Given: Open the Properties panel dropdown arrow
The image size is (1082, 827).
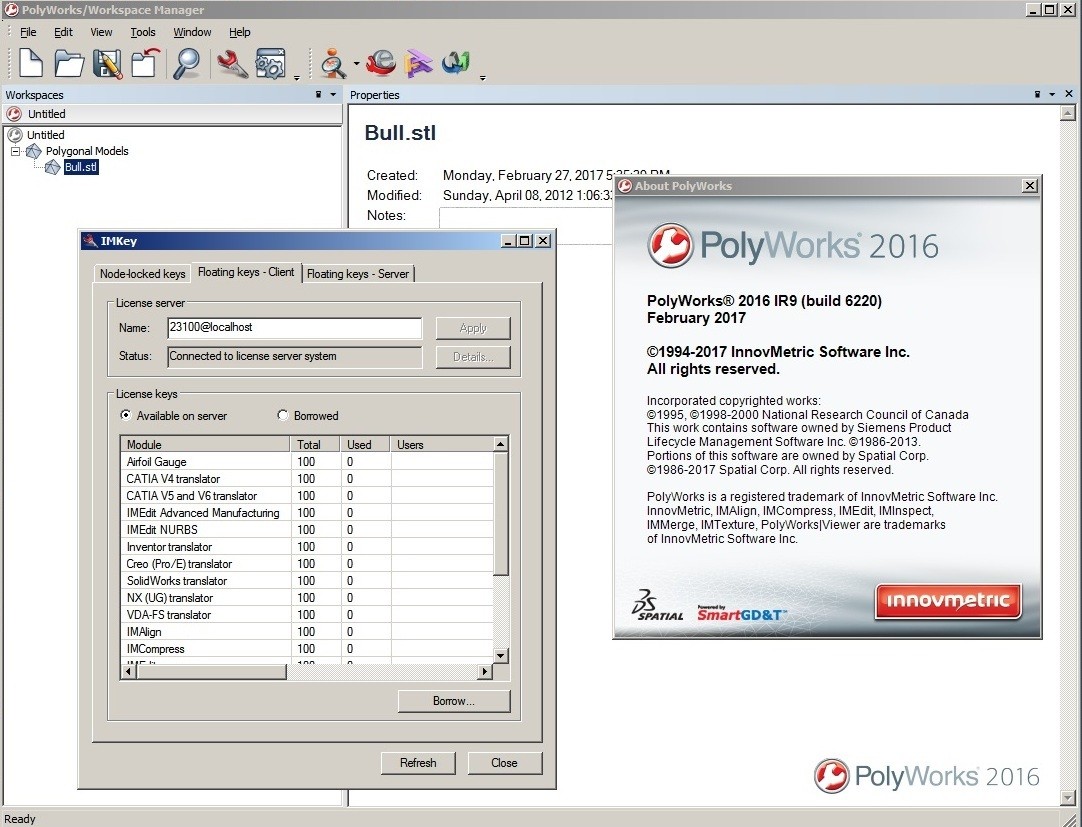Looking at the screenshot, I should click(1052, 95).
